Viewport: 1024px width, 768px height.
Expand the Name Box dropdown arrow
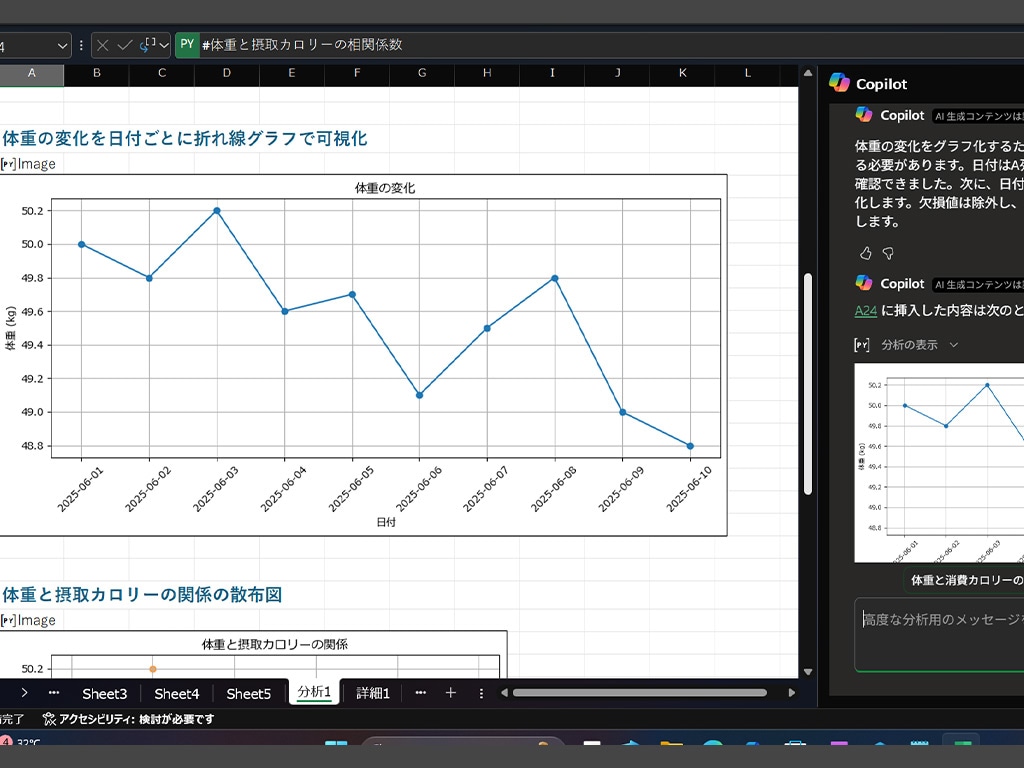(x=62, y=46)
